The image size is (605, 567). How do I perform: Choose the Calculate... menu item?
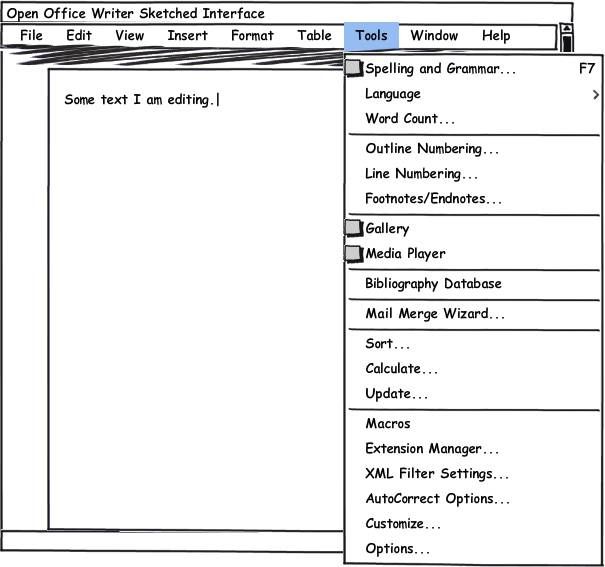473,369
